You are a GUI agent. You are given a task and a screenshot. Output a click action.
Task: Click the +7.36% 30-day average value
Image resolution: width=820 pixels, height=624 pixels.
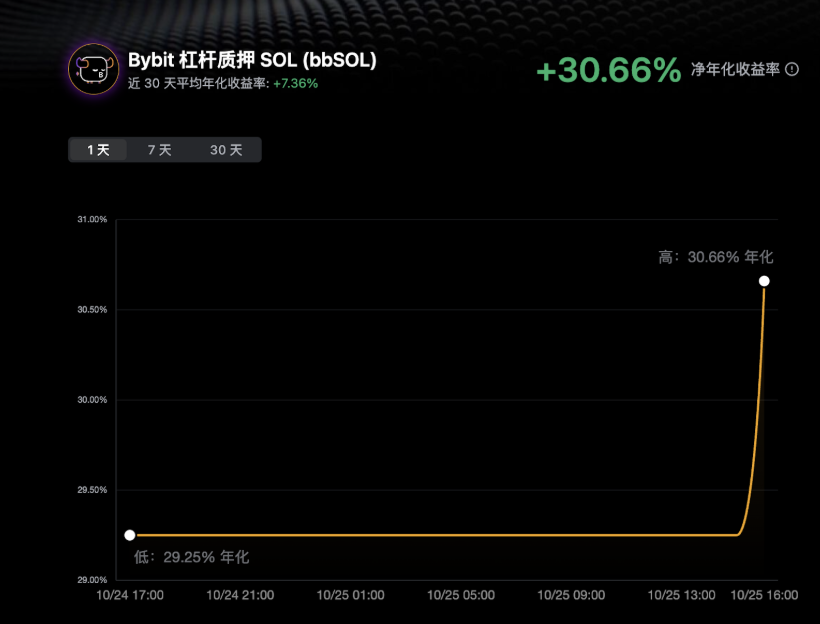pyautogui.click(x=295, y=84)
